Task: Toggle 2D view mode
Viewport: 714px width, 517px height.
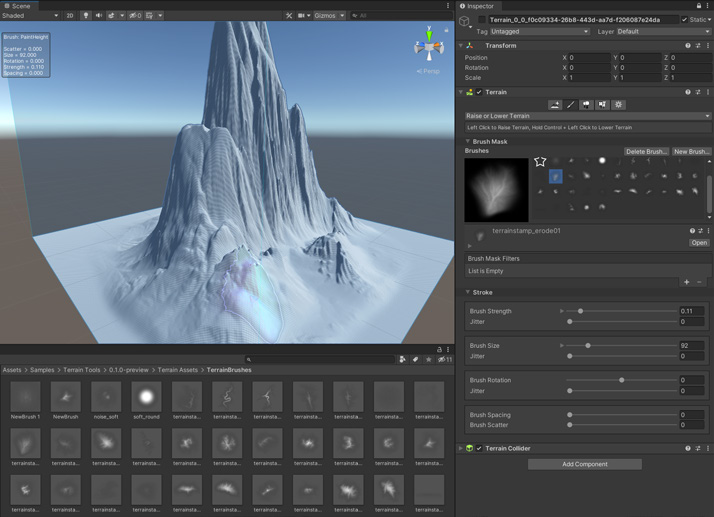Action: (x=70, y=15)
